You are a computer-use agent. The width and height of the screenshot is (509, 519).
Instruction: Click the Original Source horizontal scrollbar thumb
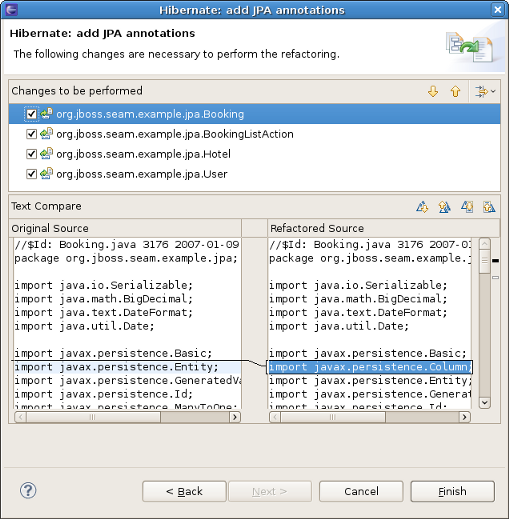point(93,417)
